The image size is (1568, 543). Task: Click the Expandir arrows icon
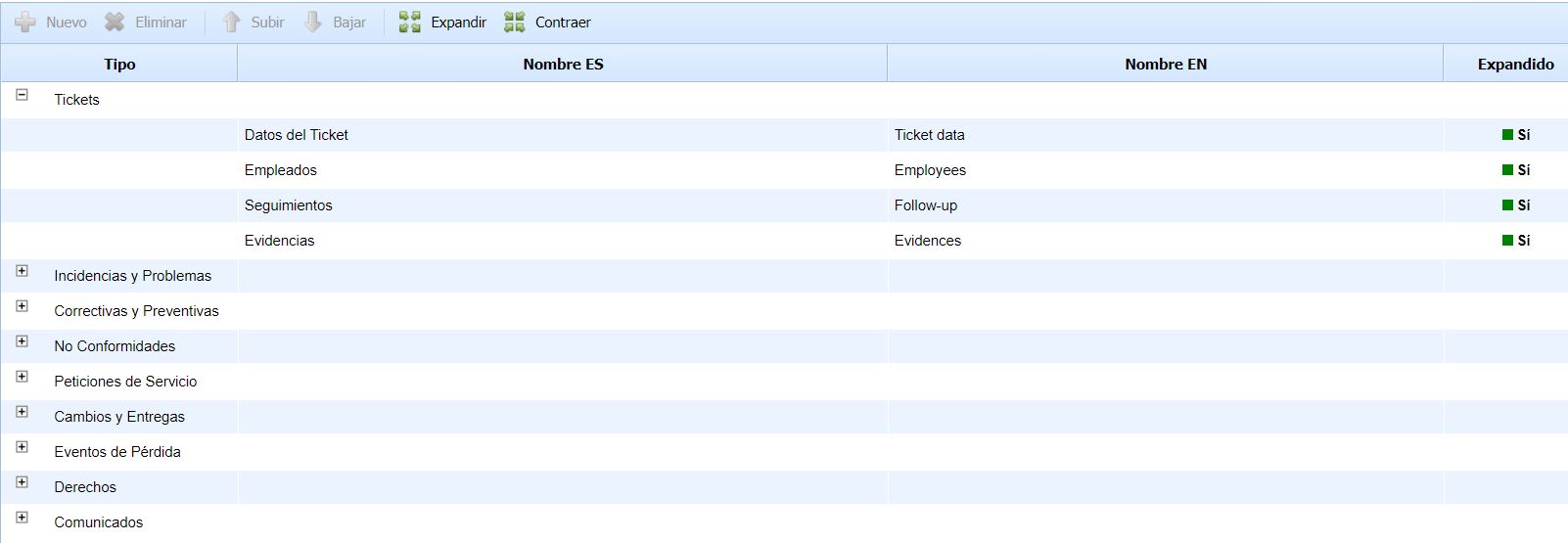click(410, 23)
